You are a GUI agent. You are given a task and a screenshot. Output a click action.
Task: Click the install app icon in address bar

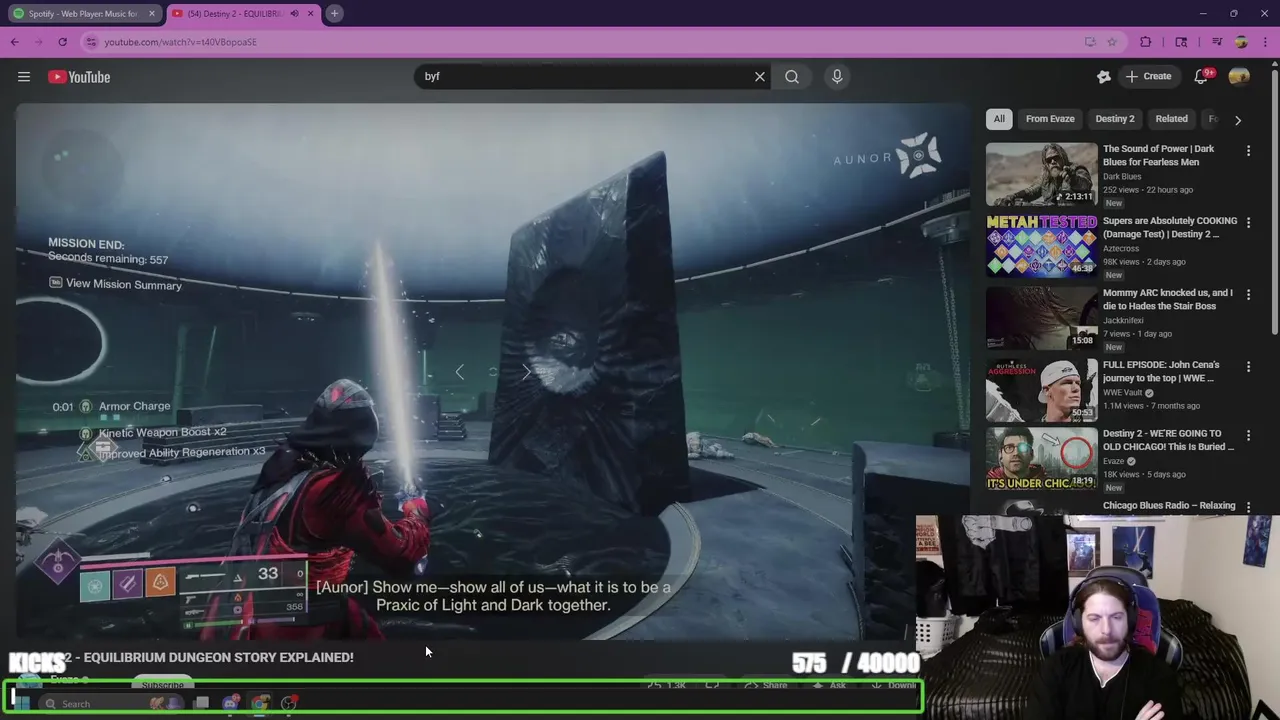tap(1090, 42)
